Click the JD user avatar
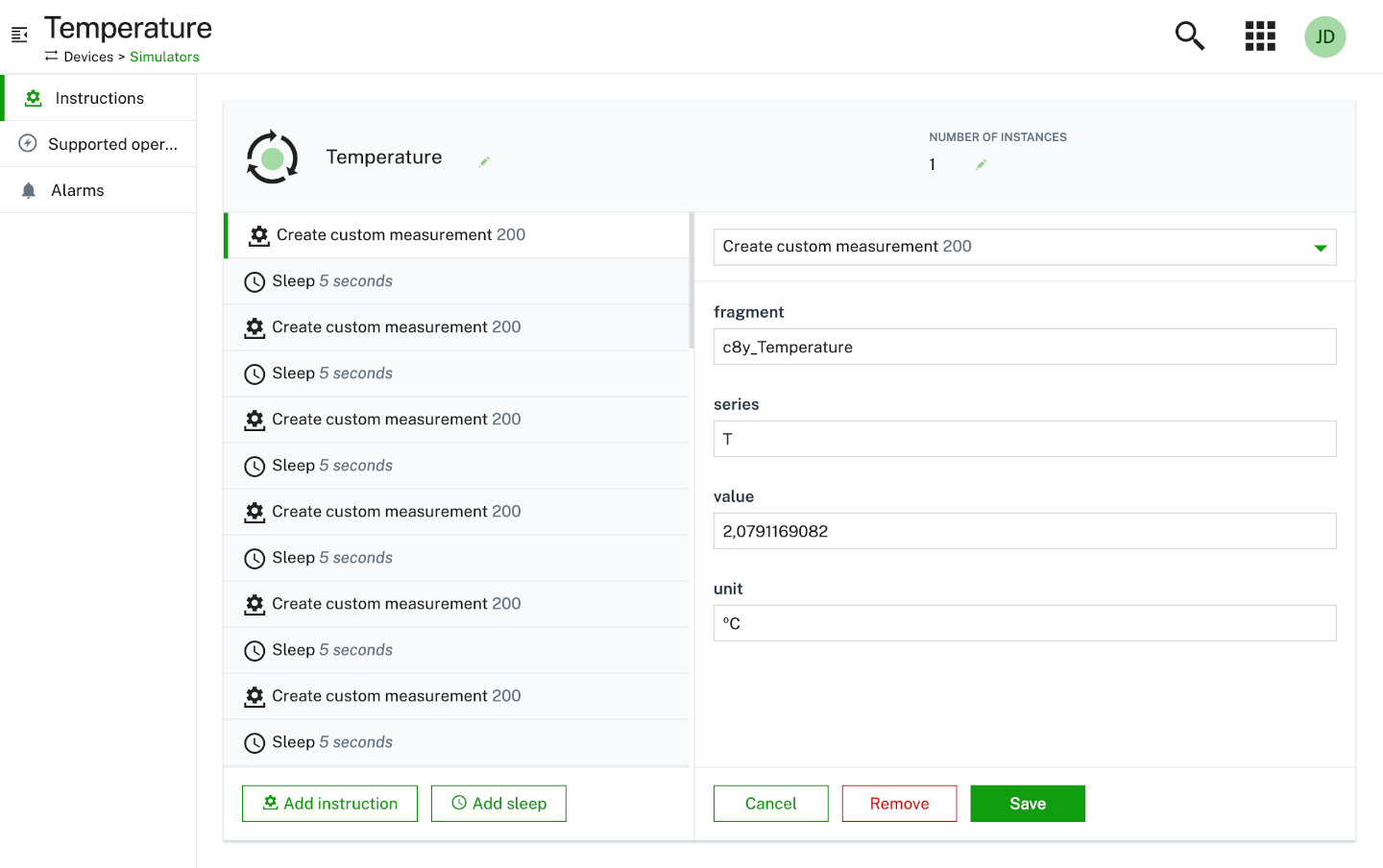The height and width of the screenshot is (868, 1383). coord(1324,36)
